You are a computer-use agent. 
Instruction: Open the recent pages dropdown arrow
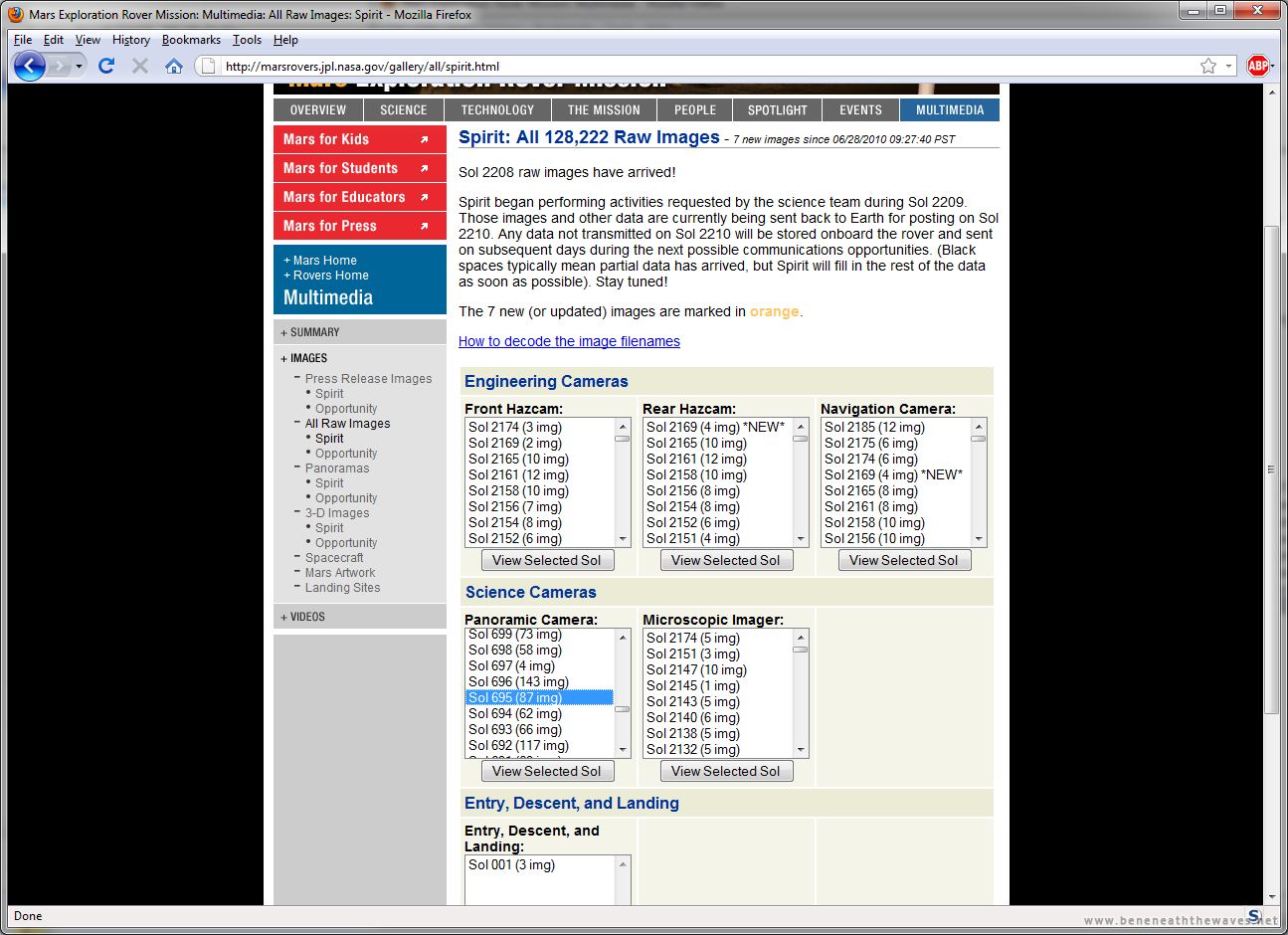[80, 66]
